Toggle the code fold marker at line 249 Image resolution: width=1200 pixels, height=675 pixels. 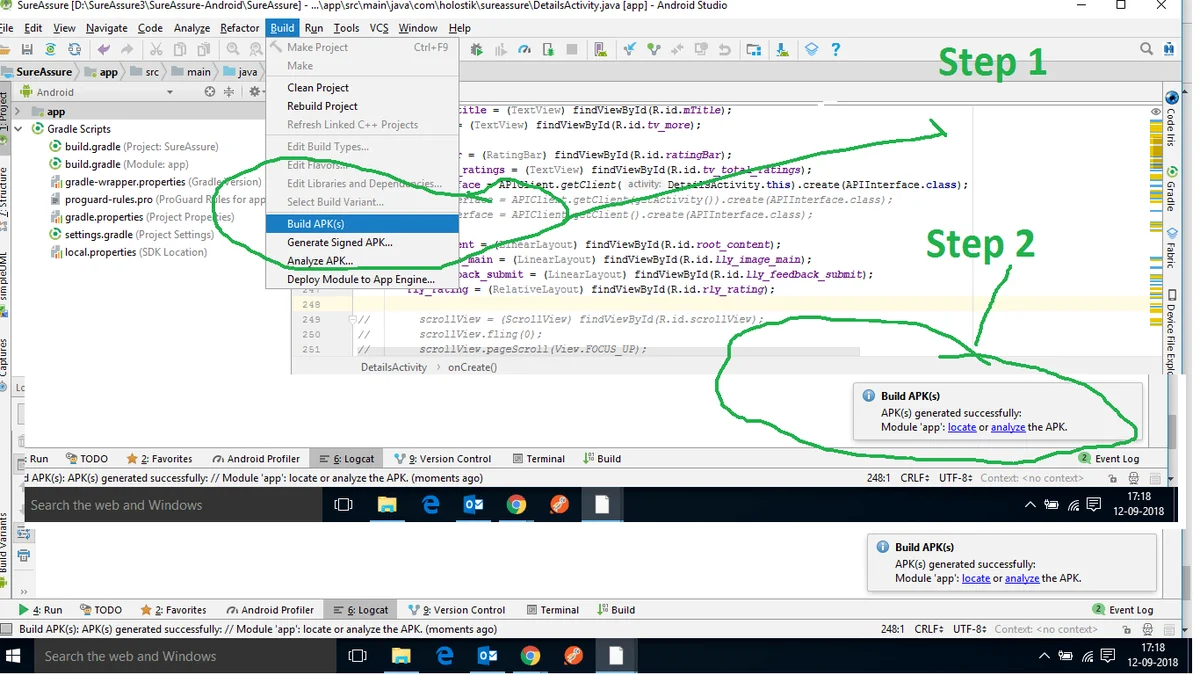[x=353, y=319]
